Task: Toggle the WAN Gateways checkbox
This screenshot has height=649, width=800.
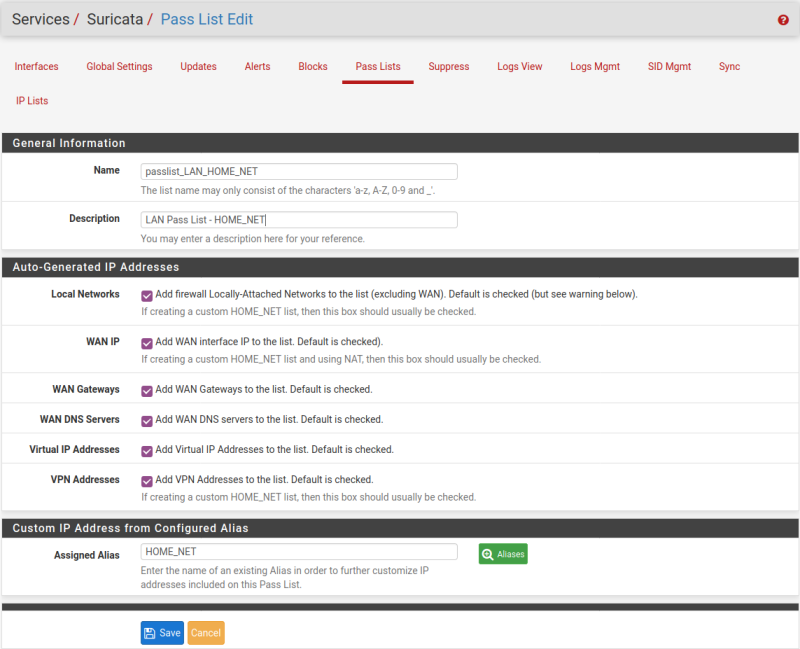Action: point(147,391)
